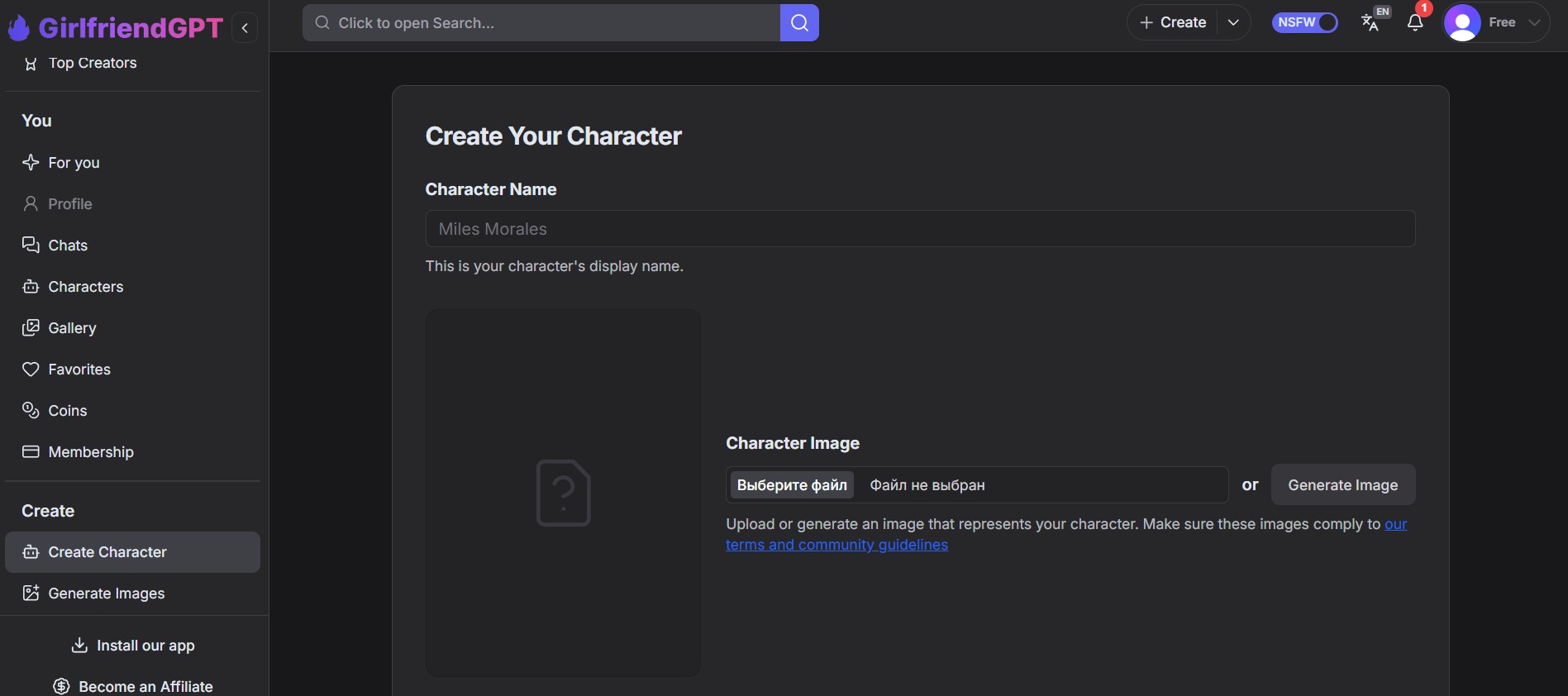Open the Coins page

click(x=67, y=411)
